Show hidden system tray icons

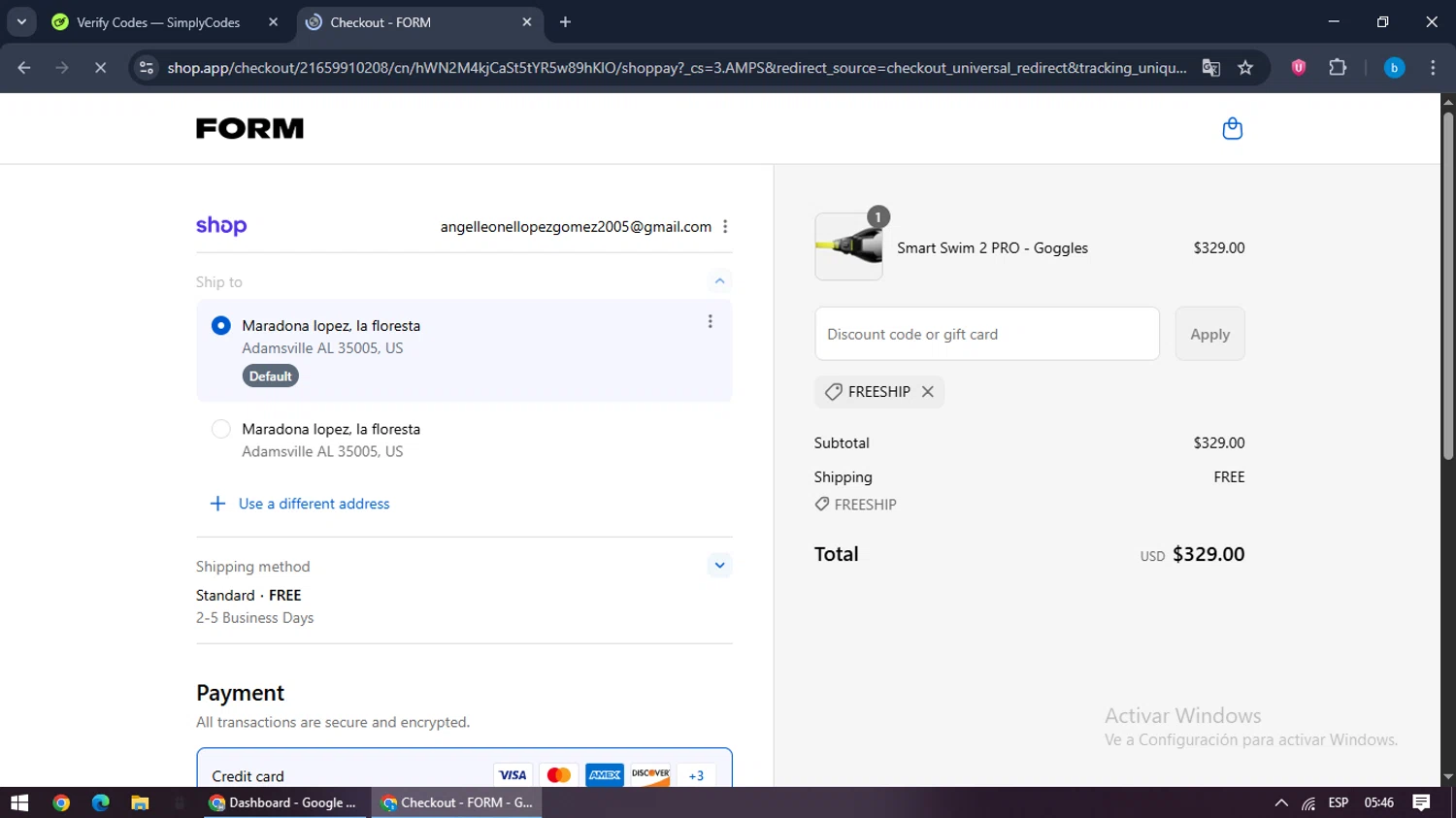(1281, 802)
